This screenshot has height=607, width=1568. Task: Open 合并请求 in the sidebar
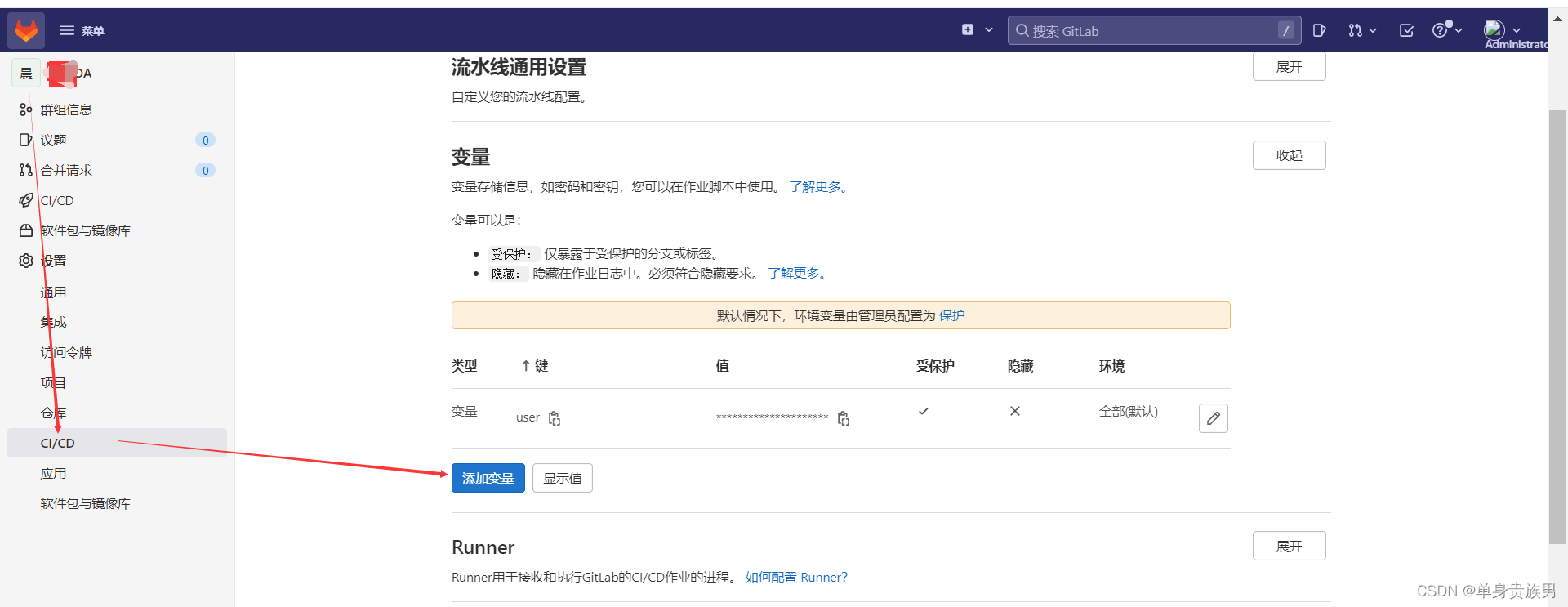click(x=67, y=170)
